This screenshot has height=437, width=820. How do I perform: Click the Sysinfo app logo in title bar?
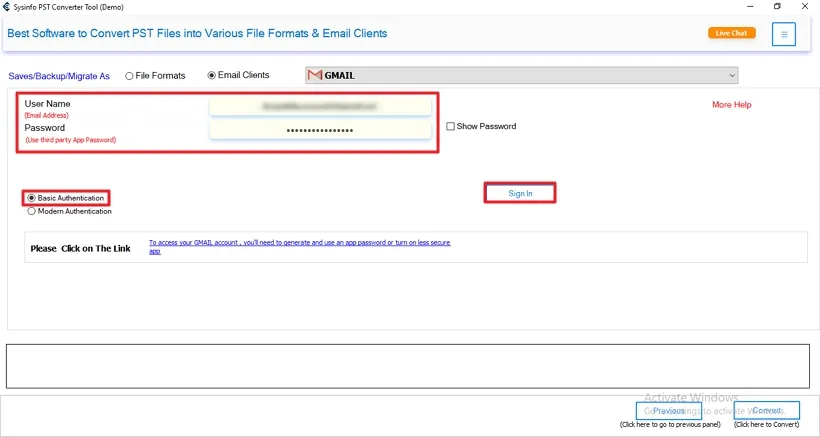(6, 7)
